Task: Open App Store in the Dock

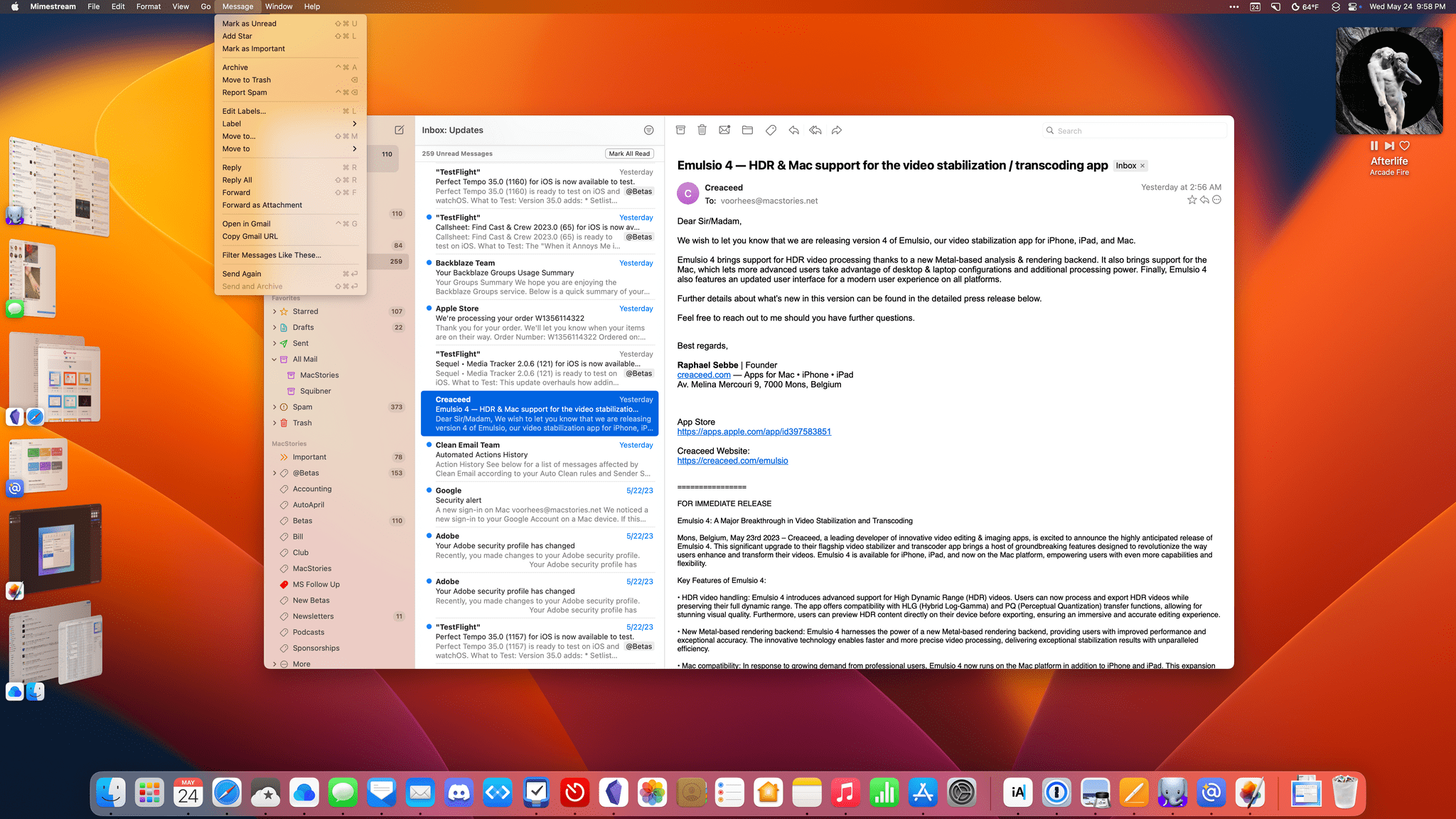Action: [x=923, y=792]
